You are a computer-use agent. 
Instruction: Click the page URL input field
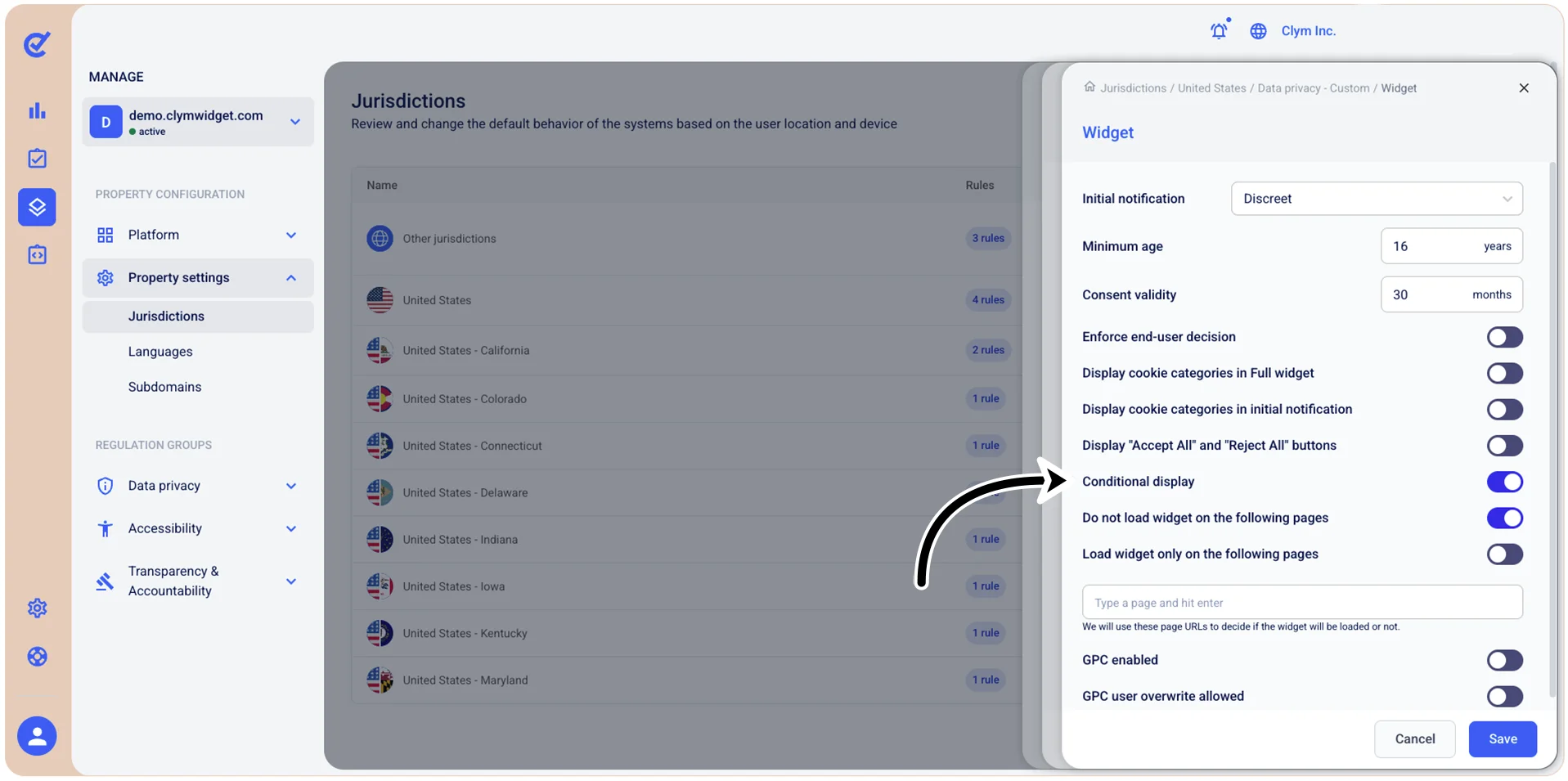(1302, 602)
